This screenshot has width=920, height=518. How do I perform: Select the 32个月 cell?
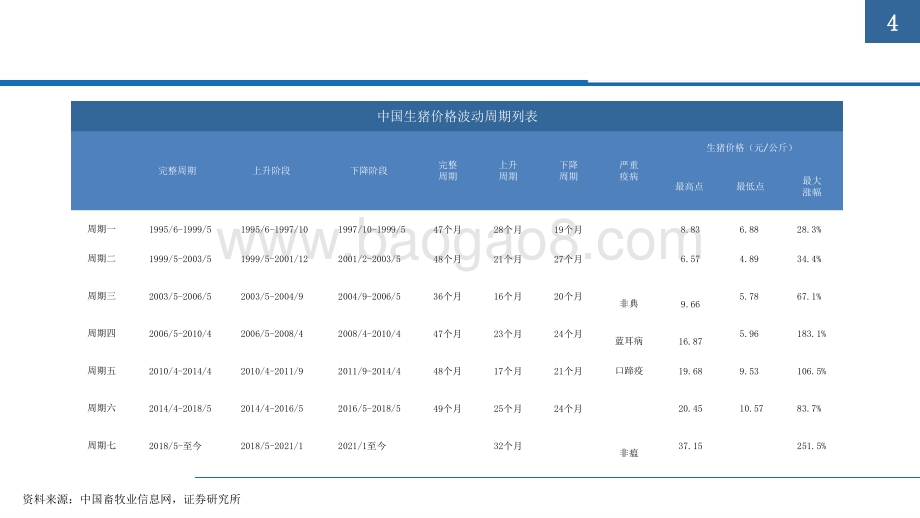(508, 446)
